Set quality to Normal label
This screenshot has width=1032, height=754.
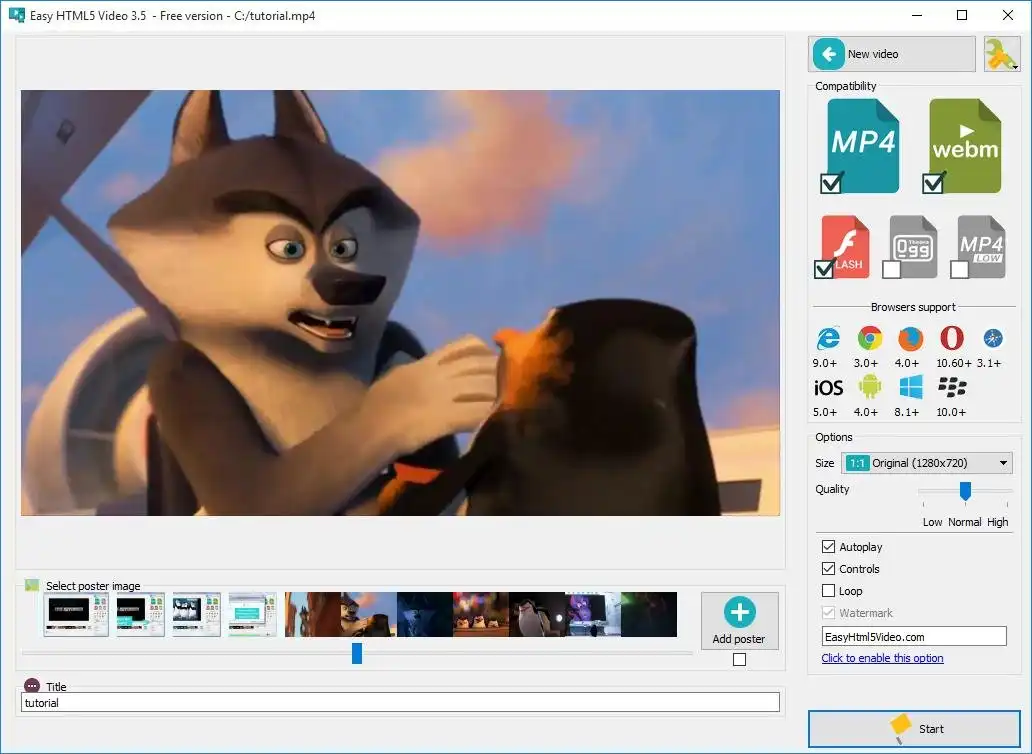[x=964, y=522]
